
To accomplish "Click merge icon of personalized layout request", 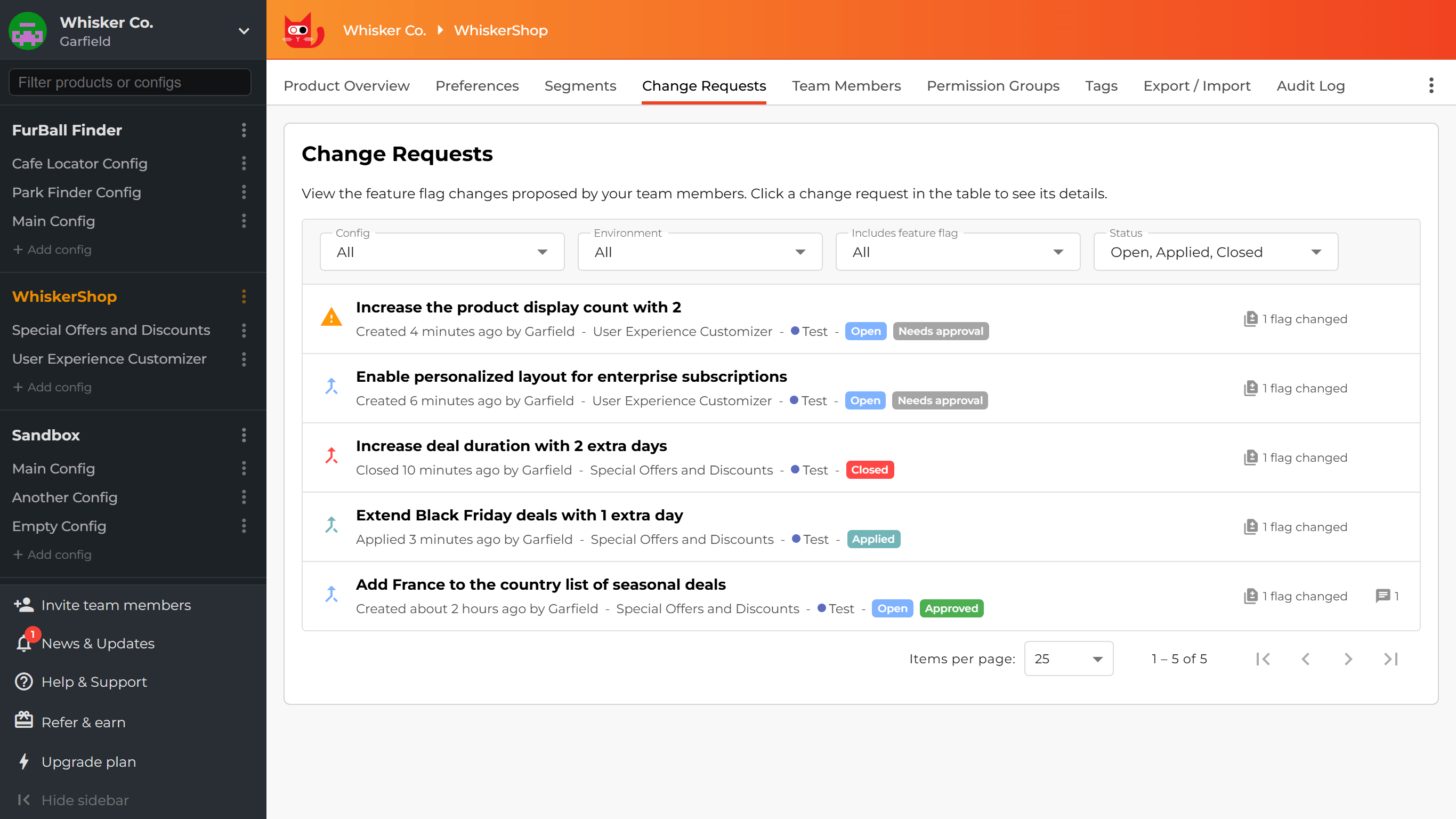I will 331,387.
